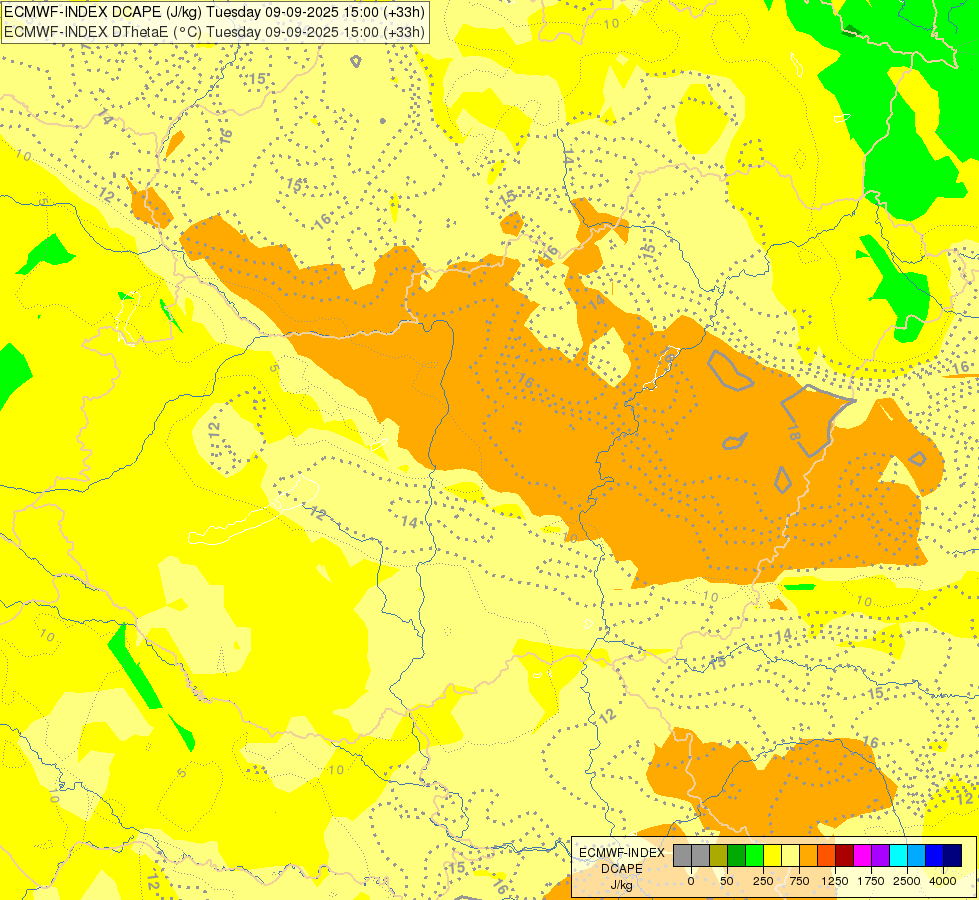979x900 pixels.
Task: Click the DThetaE title line at top
Action: pyautogui.click(x=214, y=32)
